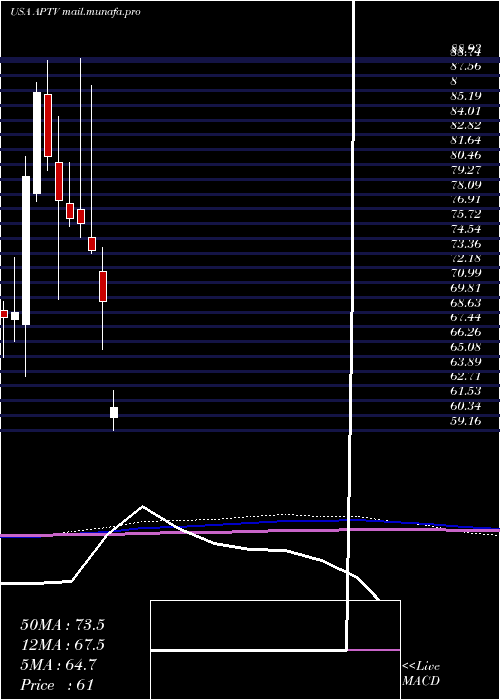500x700 pixels.
Task: Click the 73.36 price axis label
Action: [466, 244]
